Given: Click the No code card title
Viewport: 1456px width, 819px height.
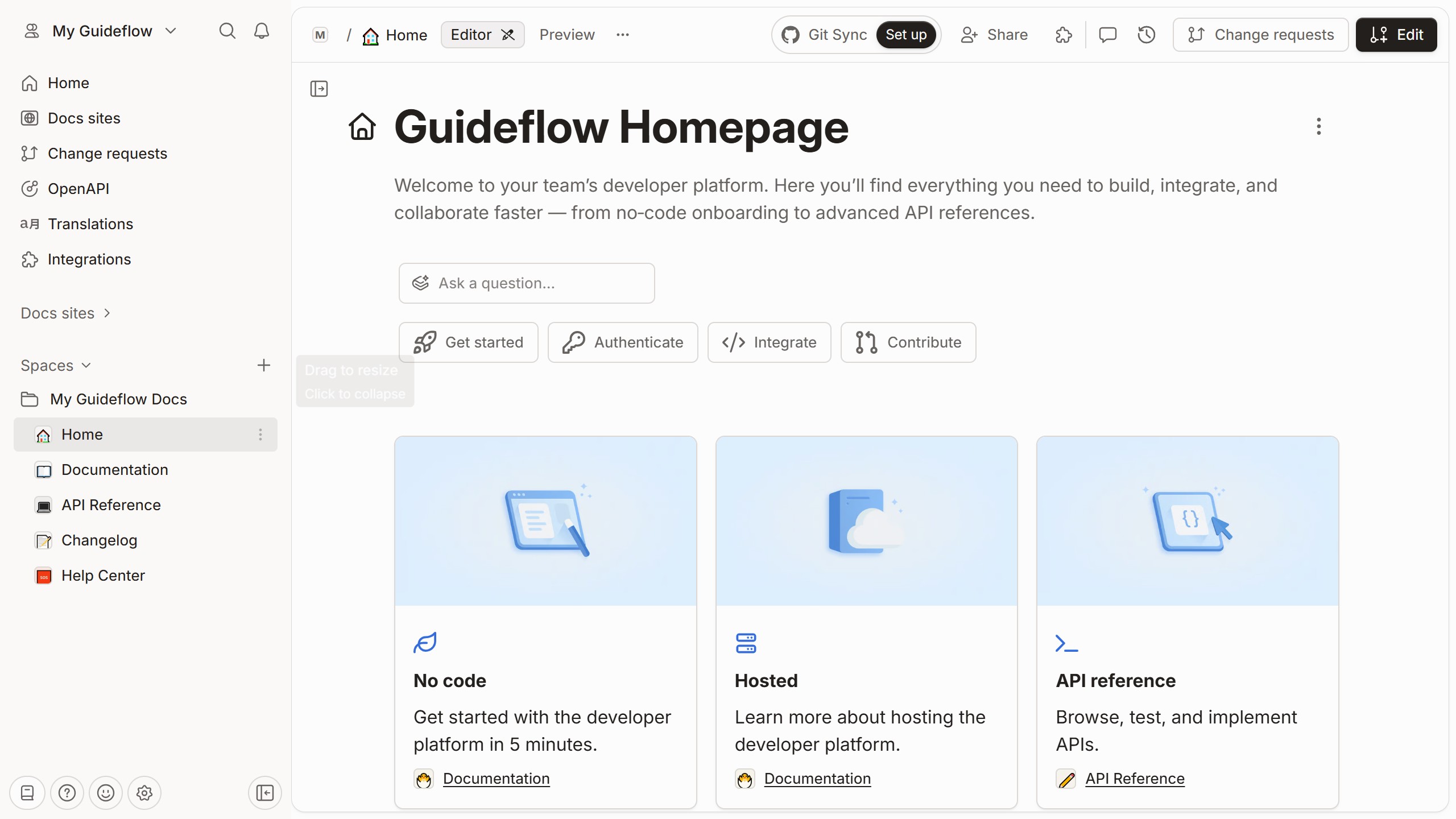Looking at the screenshot, I should (x=450, y=681).
